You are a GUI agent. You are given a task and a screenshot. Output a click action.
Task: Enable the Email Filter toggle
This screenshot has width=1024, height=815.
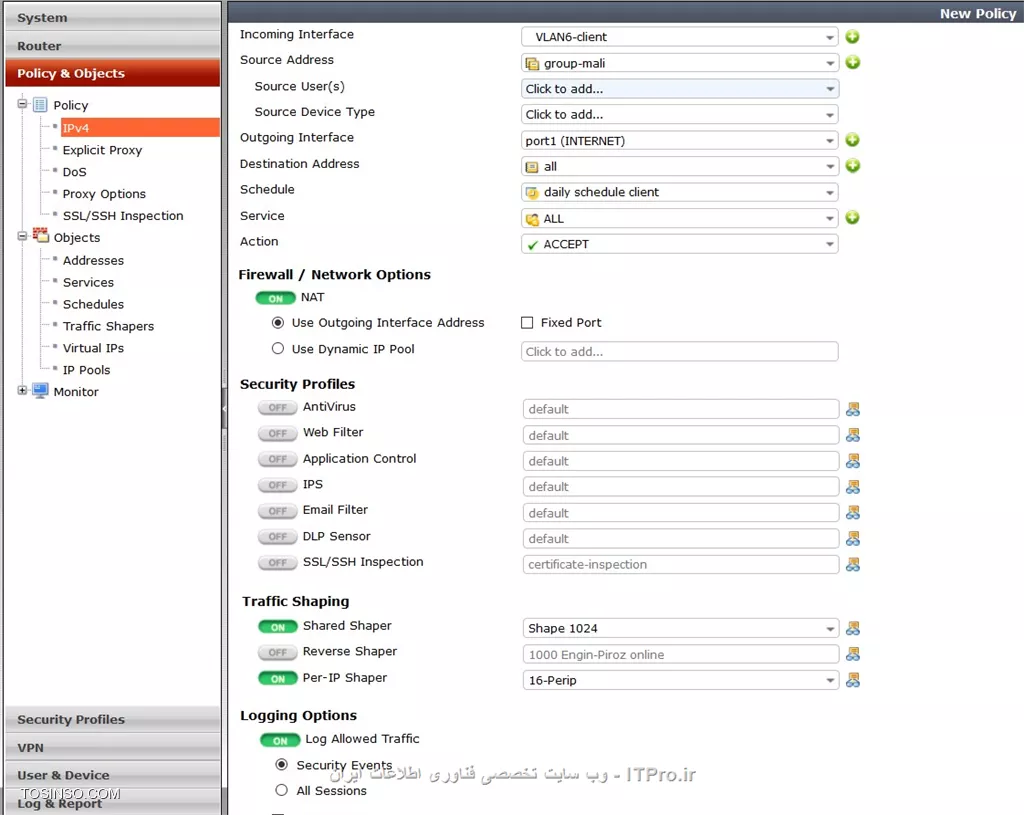pos(278,511)
